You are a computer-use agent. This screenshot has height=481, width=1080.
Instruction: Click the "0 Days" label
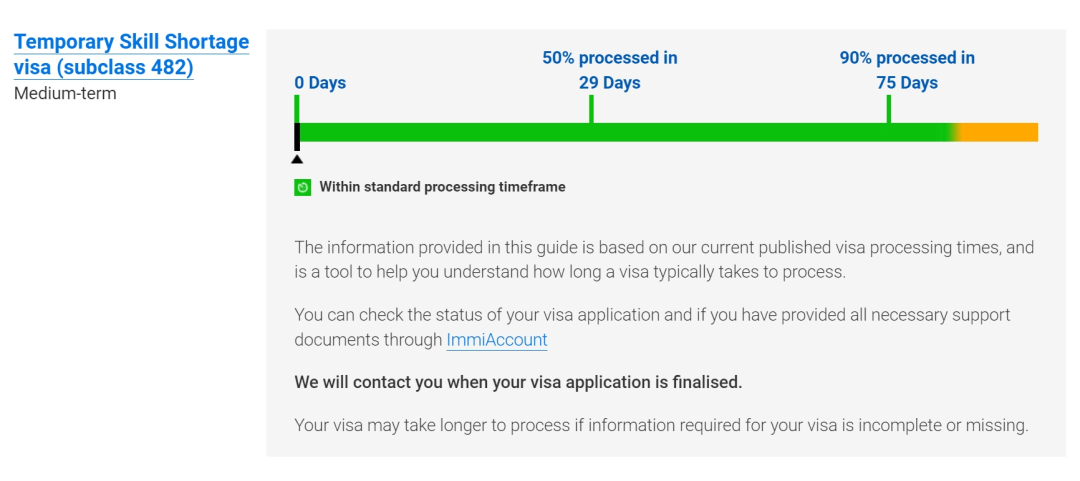click(x=320, y=83)
